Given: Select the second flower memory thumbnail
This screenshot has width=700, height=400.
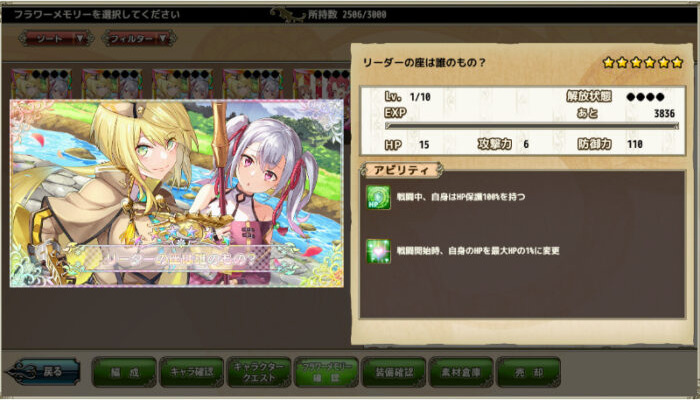Looking at the screenshot, I should point(112,84).
